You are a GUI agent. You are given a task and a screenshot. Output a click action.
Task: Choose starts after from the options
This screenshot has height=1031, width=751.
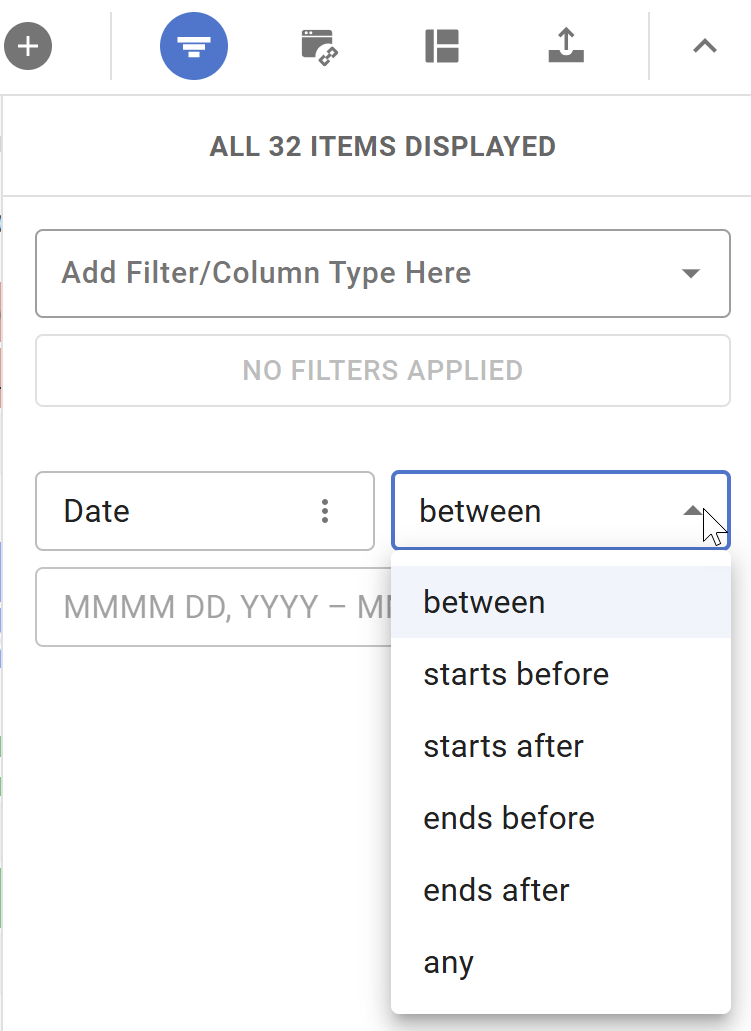click(503, 746)
